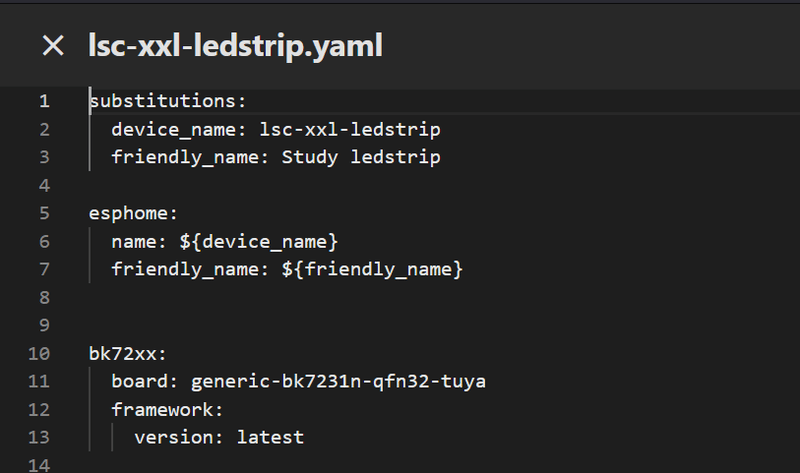Click line number 14 in gutter

[39, 464]
